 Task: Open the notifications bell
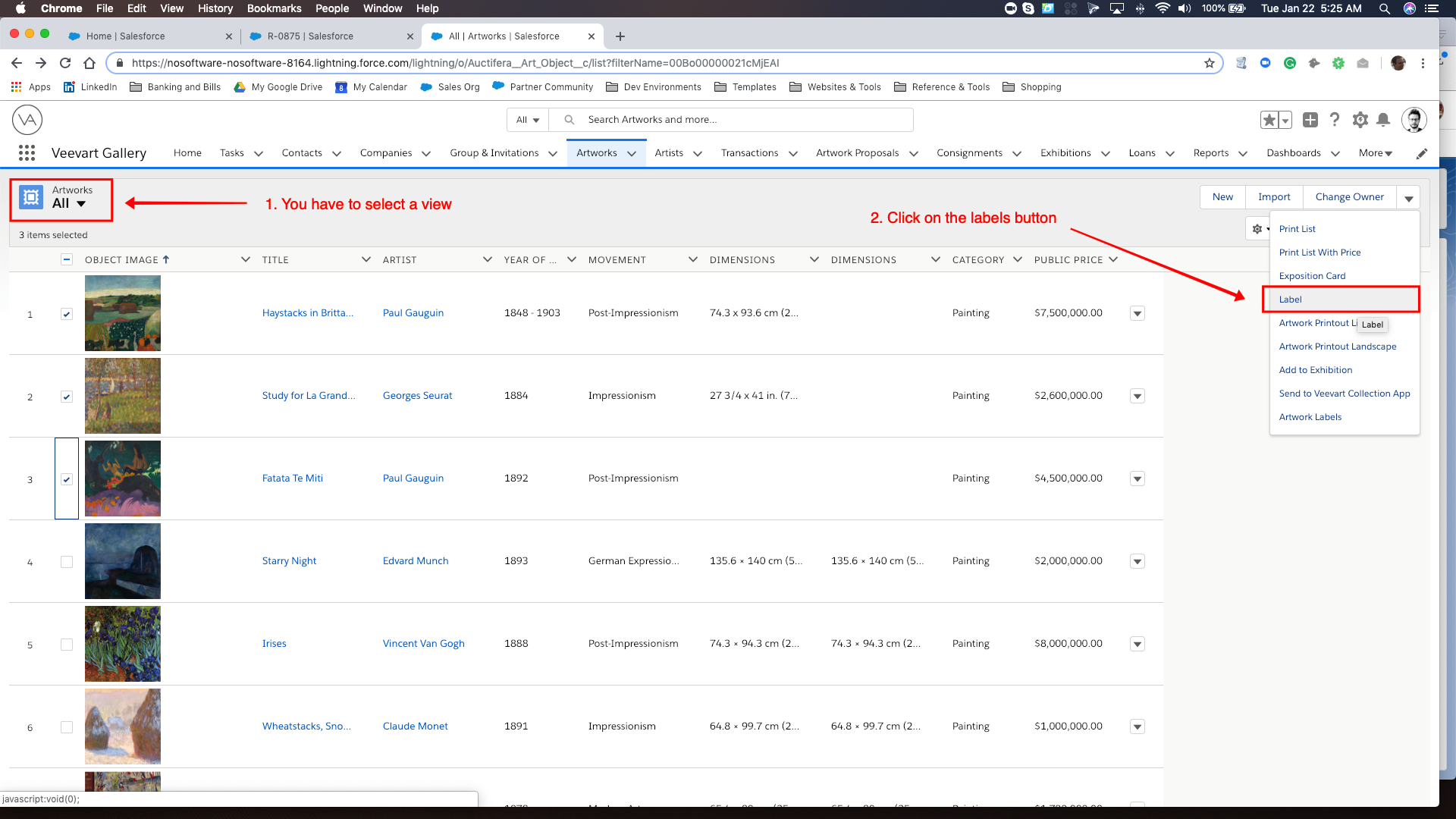click(1383, 120)
